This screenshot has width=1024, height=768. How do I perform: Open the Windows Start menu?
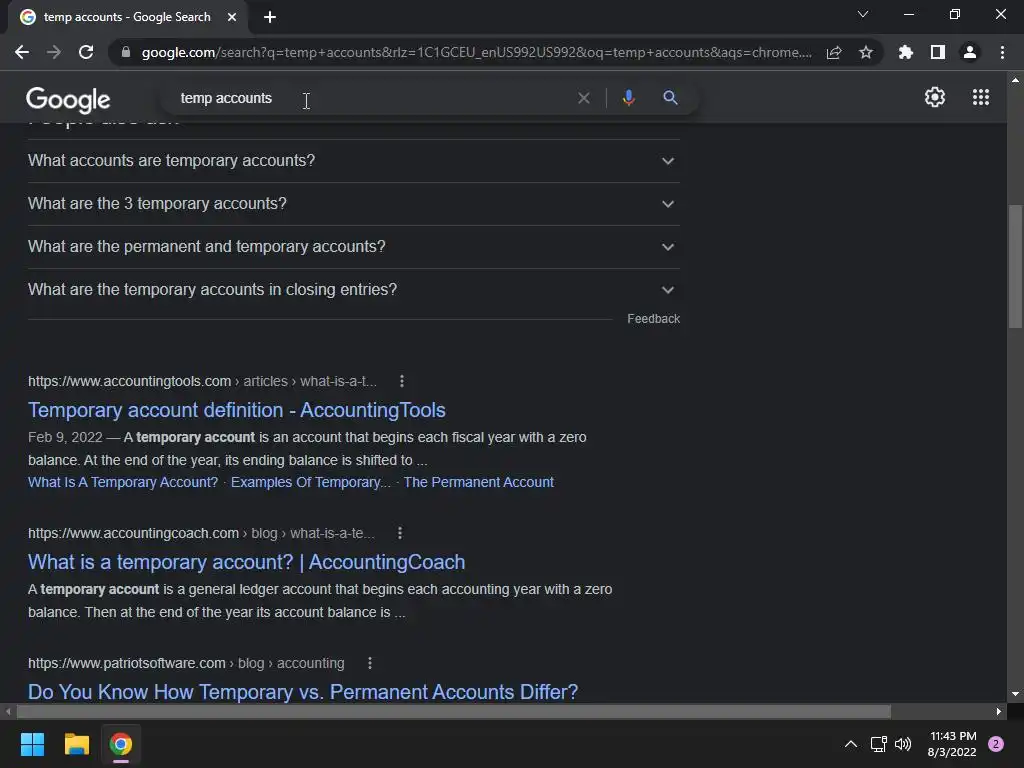tap(32, 744)
